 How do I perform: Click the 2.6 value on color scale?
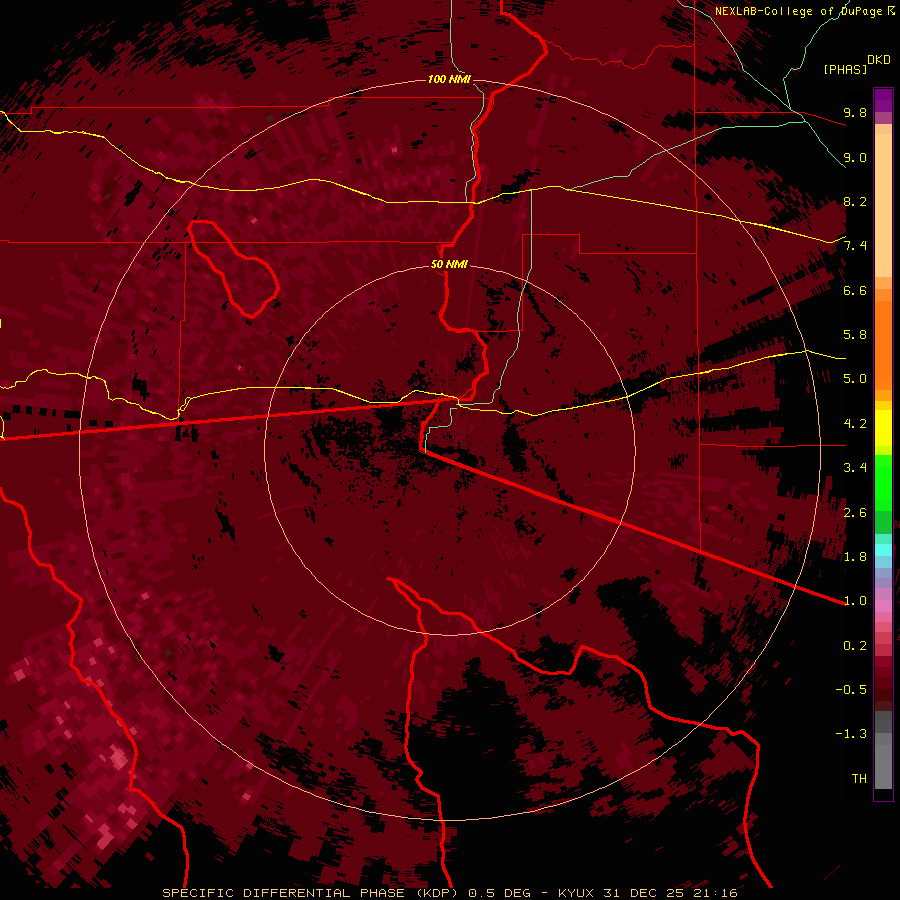pyautogui.click(x=855, y=513)
